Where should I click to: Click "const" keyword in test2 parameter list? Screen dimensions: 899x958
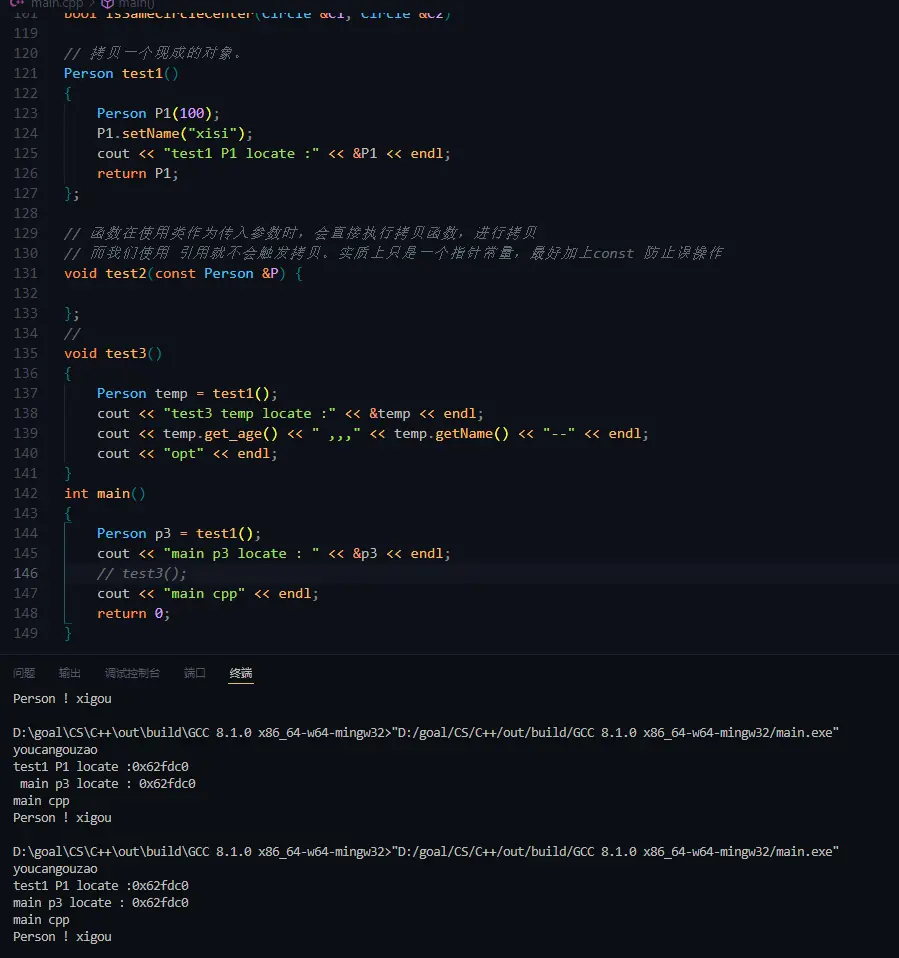[x=175, y=273]
